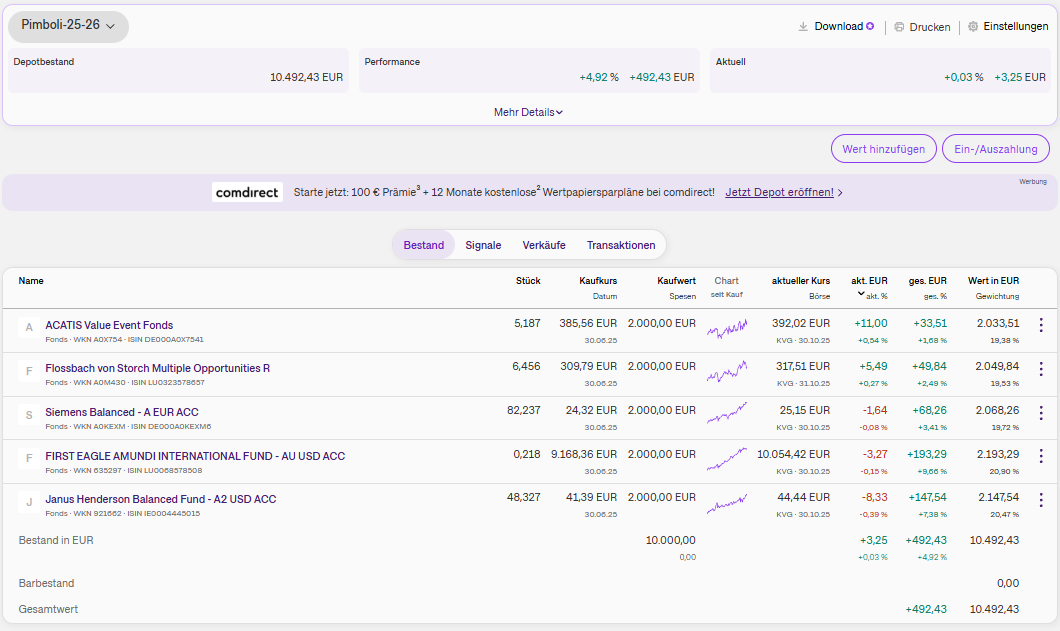
Task: Open three-dot menu for ACATIS Value Event Fonds
Action: coord(1040,325)
